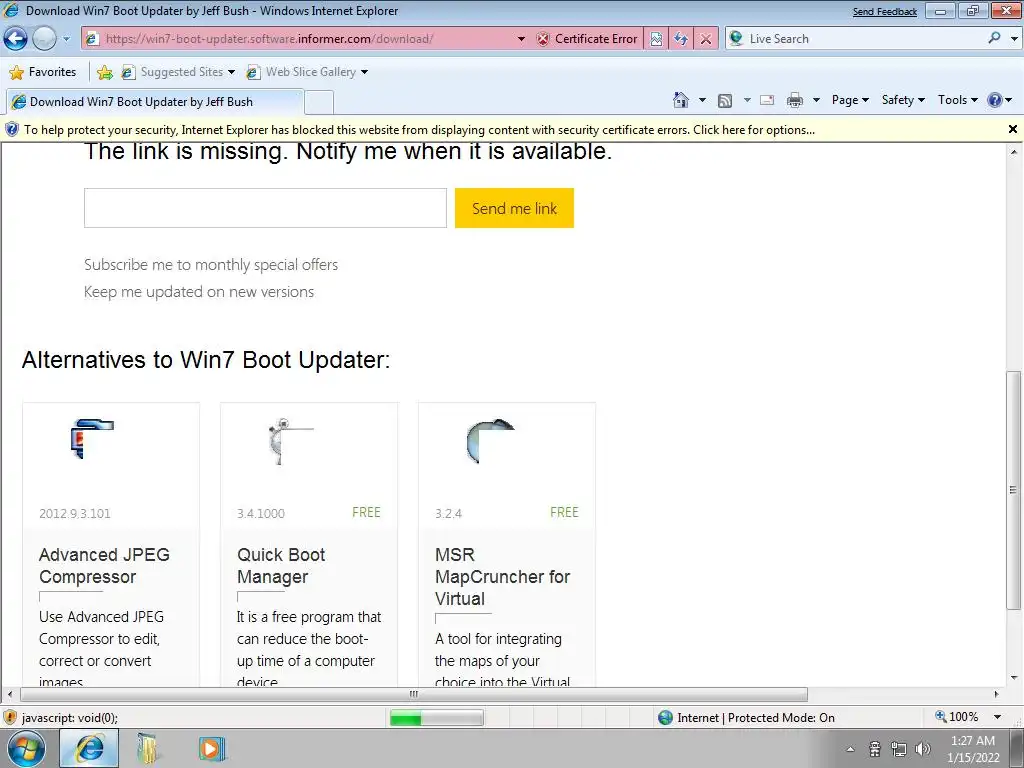Viewport: 1024px width, 768px height.
Task: Click the Advanced JPEG Compressor icon
Action: (91, 440)
